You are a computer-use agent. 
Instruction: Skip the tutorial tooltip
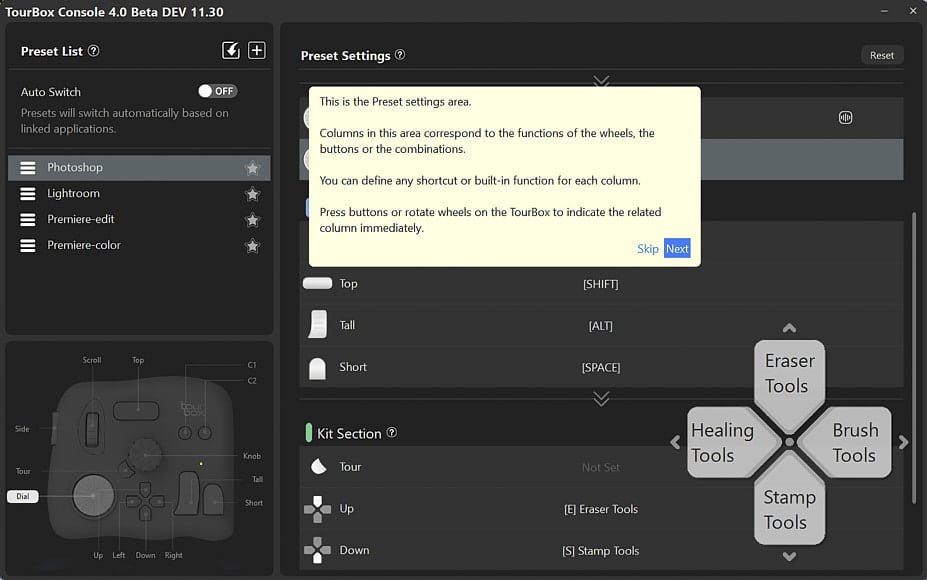(647, 249)
